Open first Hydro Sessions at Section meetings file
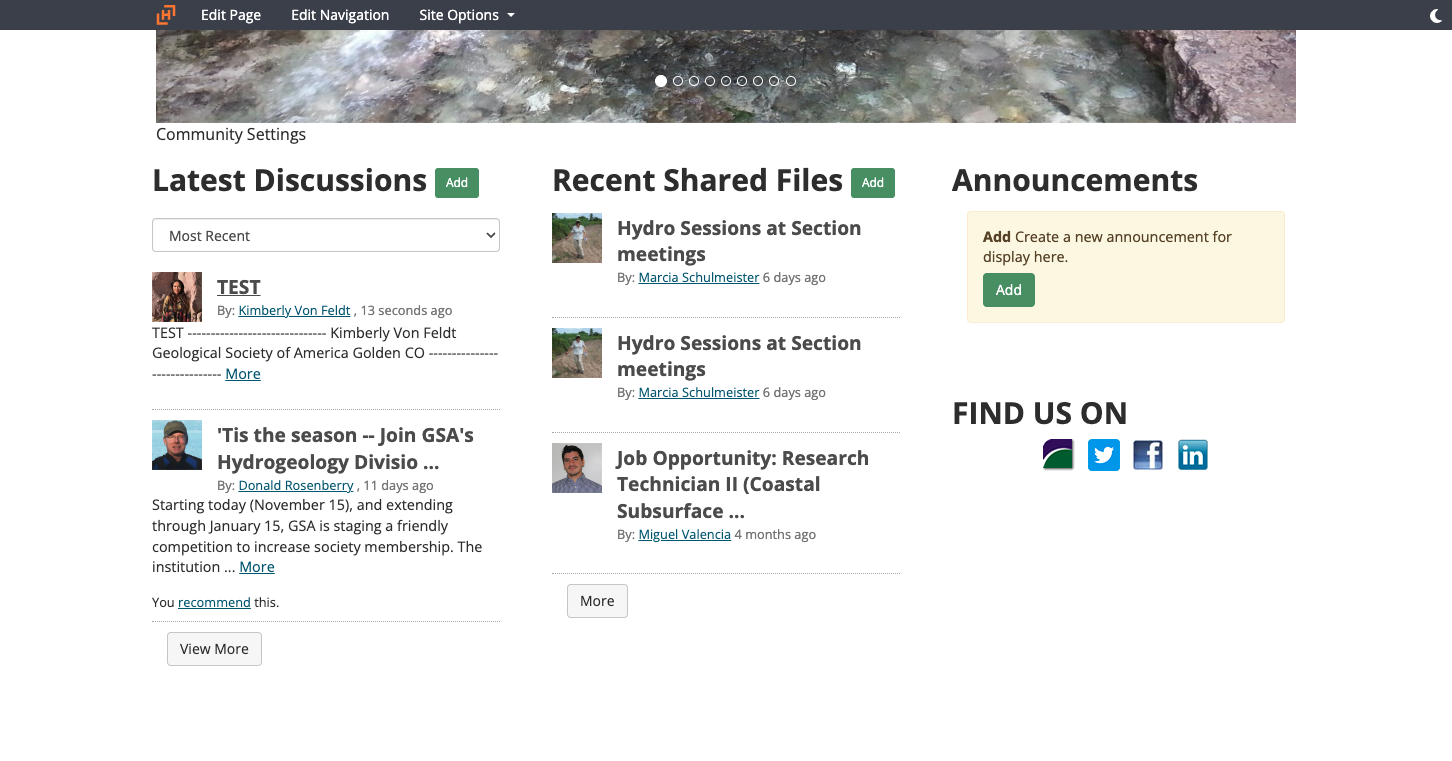Image resolution: width=1452 pixels, height=761 pixels. pyautogui.click(x=739, y=241)
